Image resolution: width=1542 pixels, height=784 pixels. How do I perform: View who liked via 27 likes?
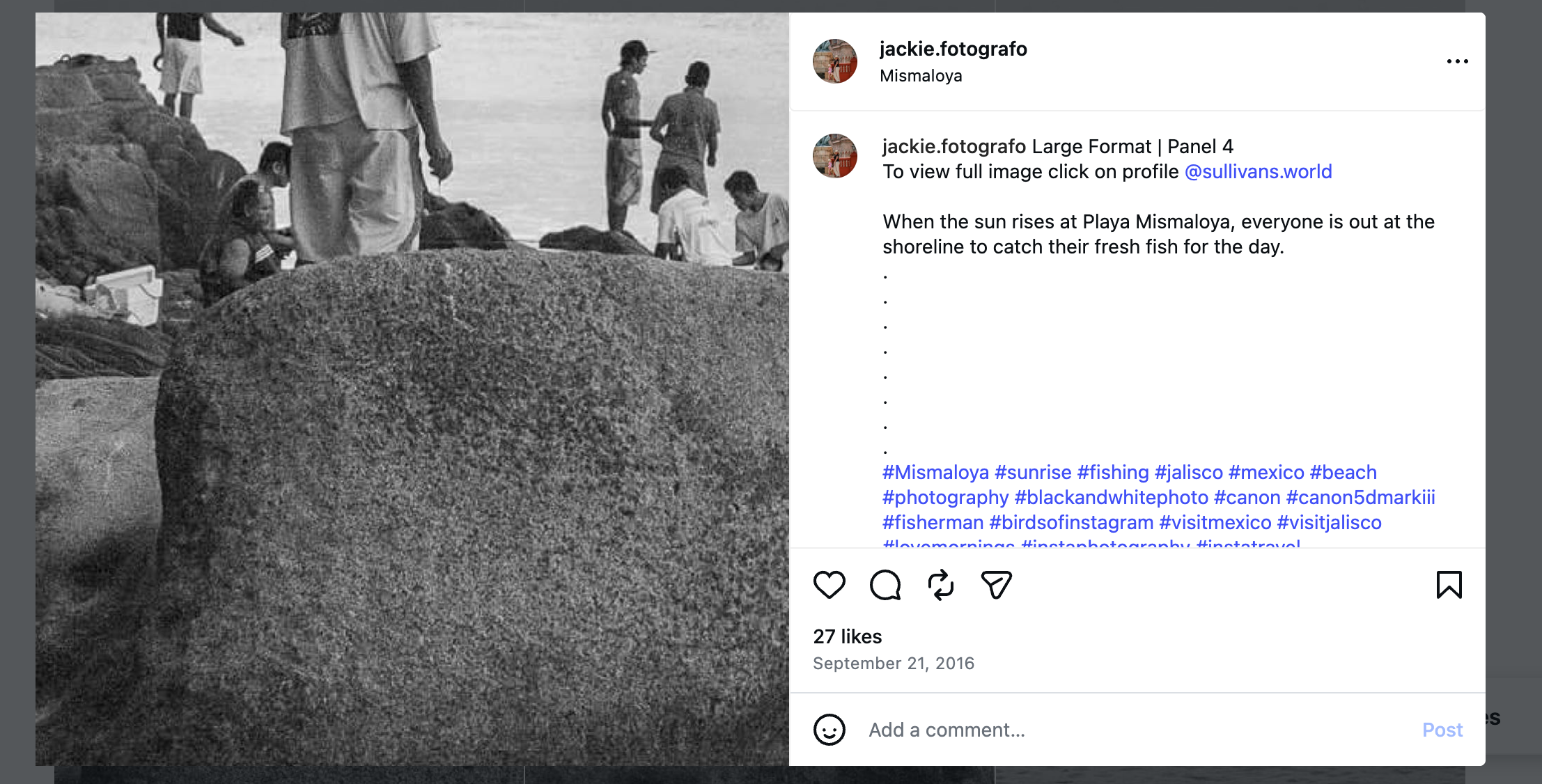(847, 636)
